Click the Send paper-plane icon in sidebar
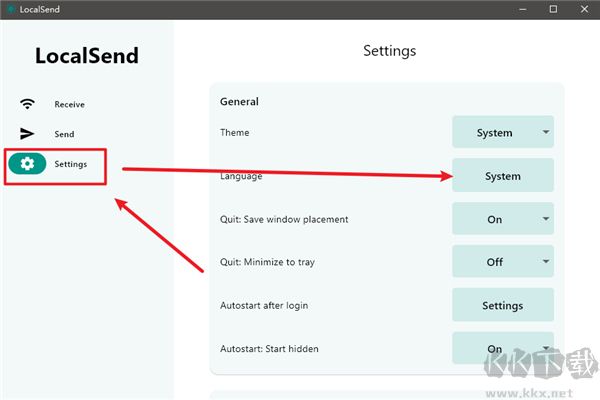Image resolution: width=600 pixels, height=400 pixels. [27, 134]
